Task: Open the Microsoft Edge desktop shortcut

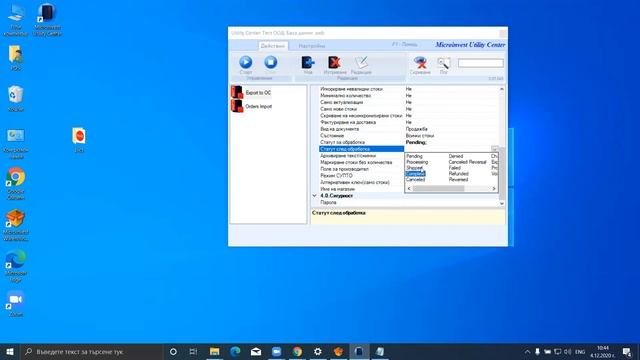Action: coord(16,266)
